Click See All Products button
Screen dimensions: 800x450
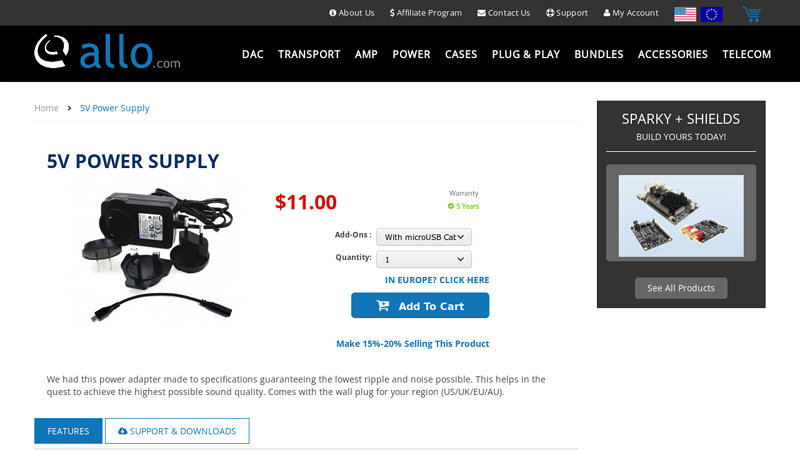tap(681, 288)
